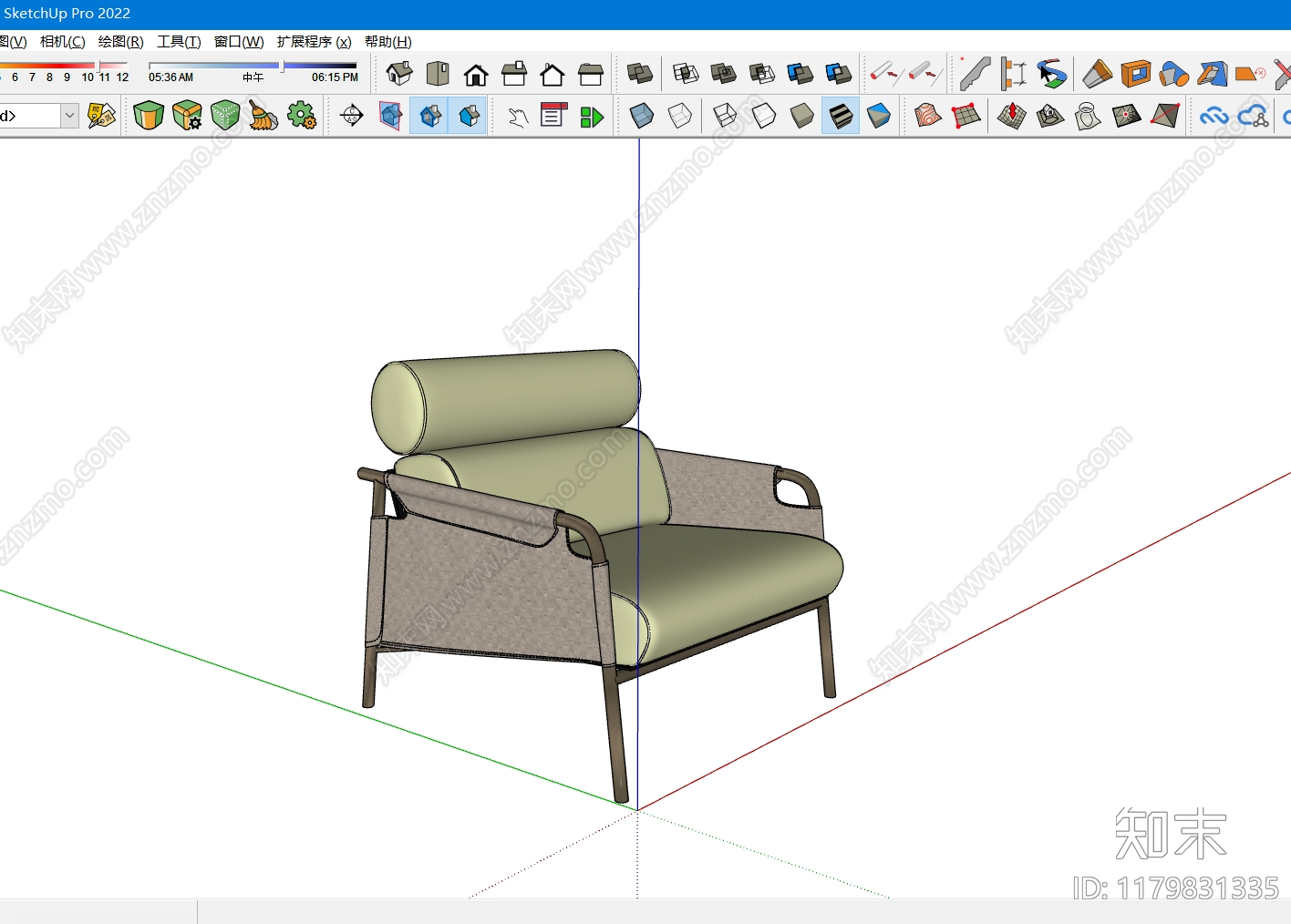The image size is (1291, 924).
Task: Click the green play arrow icon
Action: [x=592, y=117]
